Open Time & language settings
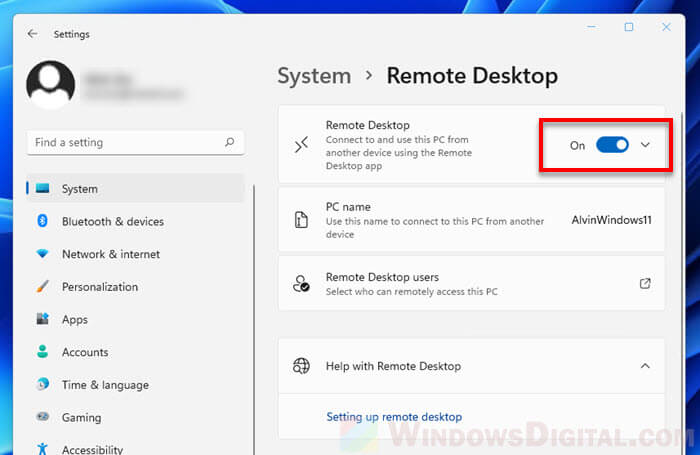The image size is (700, 455). coord(105,385)
